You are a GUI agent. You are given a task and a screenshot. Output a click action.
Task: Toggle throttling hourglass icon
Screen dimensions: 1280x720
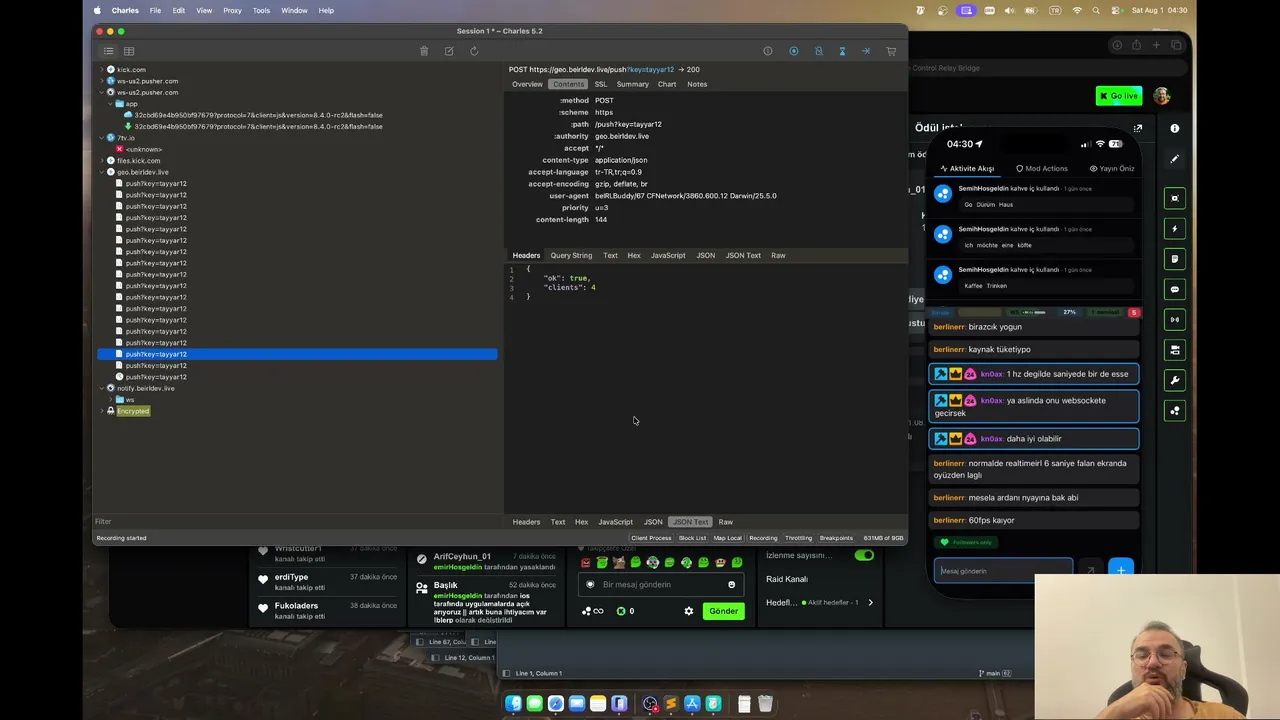click(842, 51)
